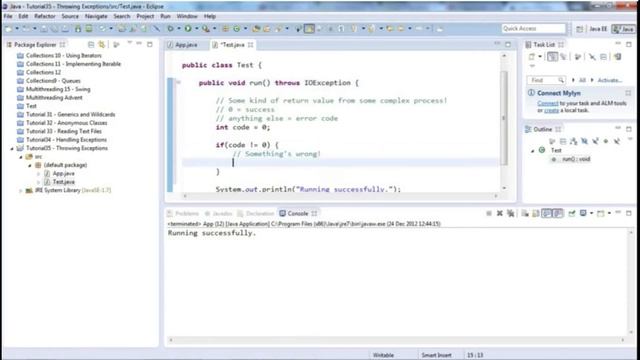The width and height of the screenshot is (640, 360).
Task: Open the Navigate menu
Action: coord(96,16)
